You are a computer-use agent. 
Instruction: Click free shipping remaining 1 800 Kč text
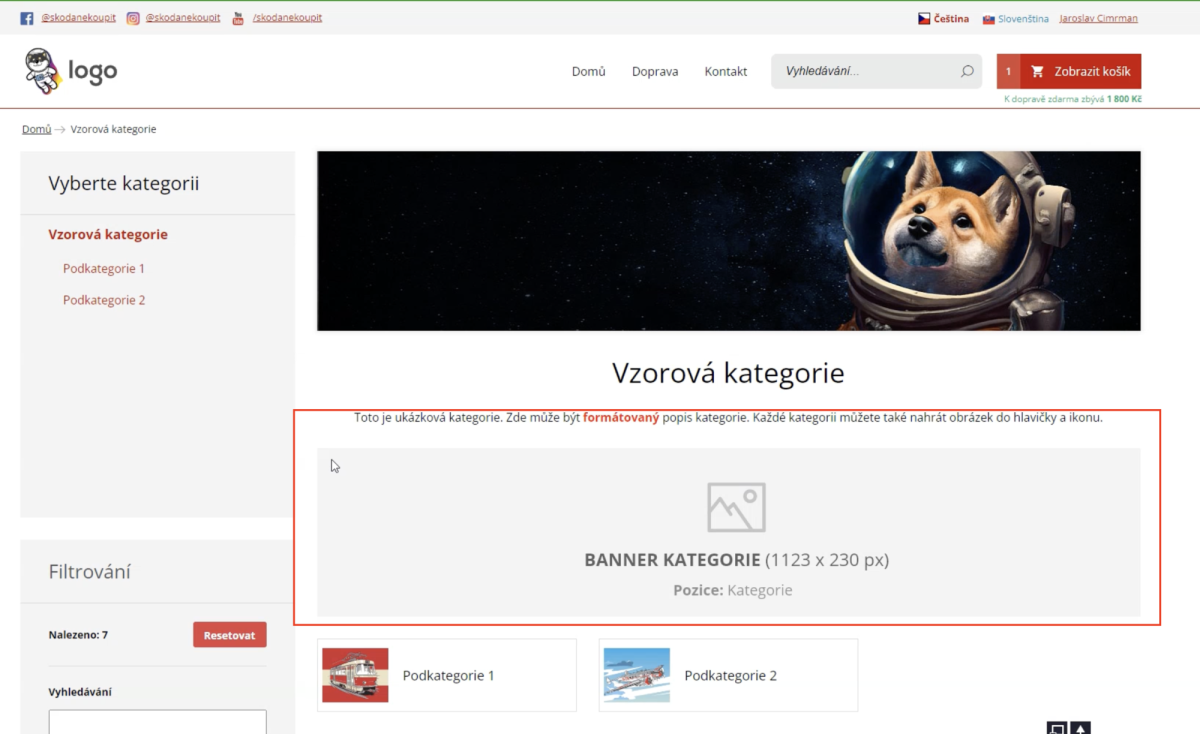[x=1072, y=99]
